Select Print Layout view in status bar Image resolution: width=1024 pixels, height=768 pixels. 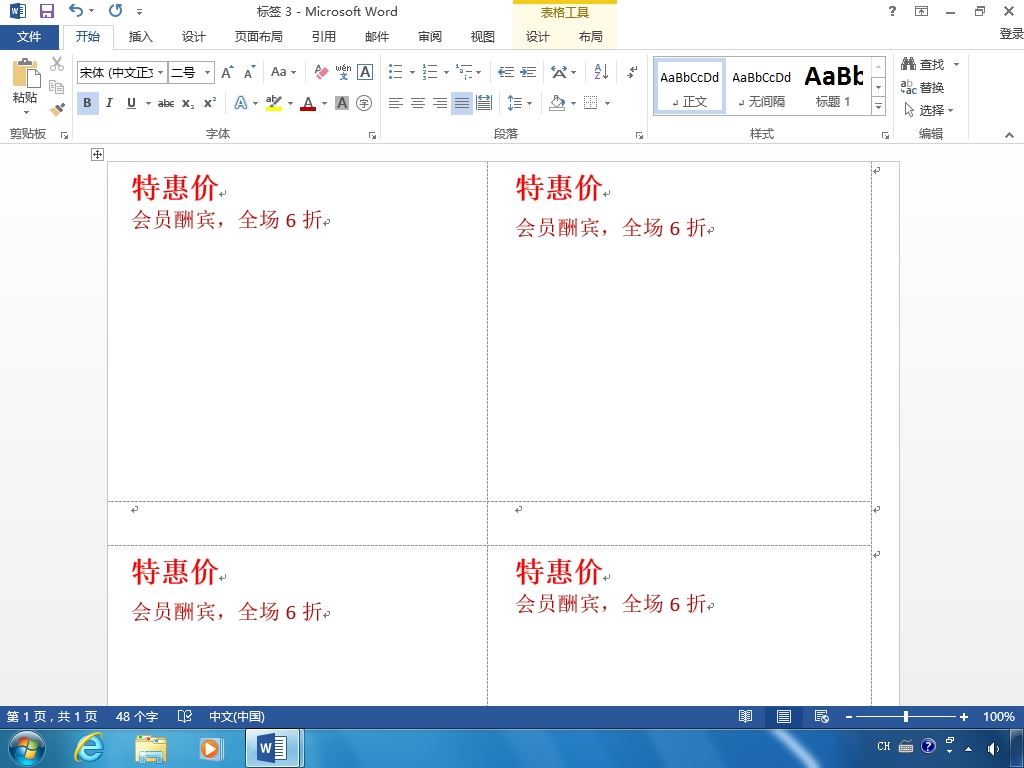coord(784,716)
